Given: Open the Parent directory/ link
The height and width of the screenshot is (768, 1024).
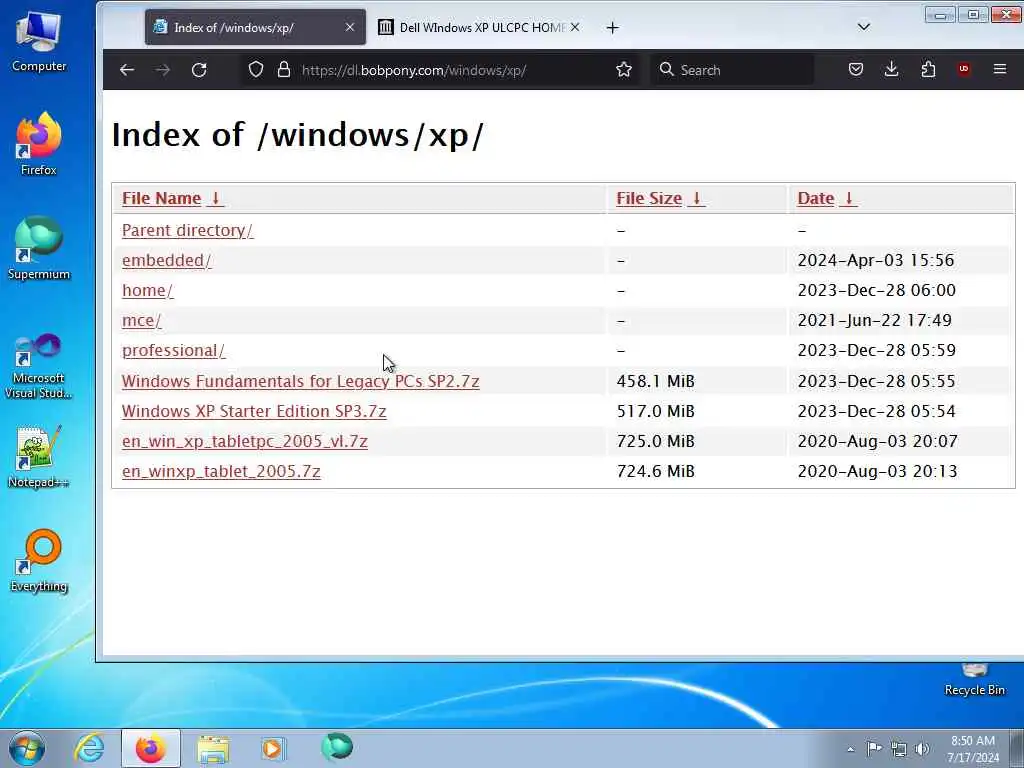Looking at the screenshot, I should point(187,231).
